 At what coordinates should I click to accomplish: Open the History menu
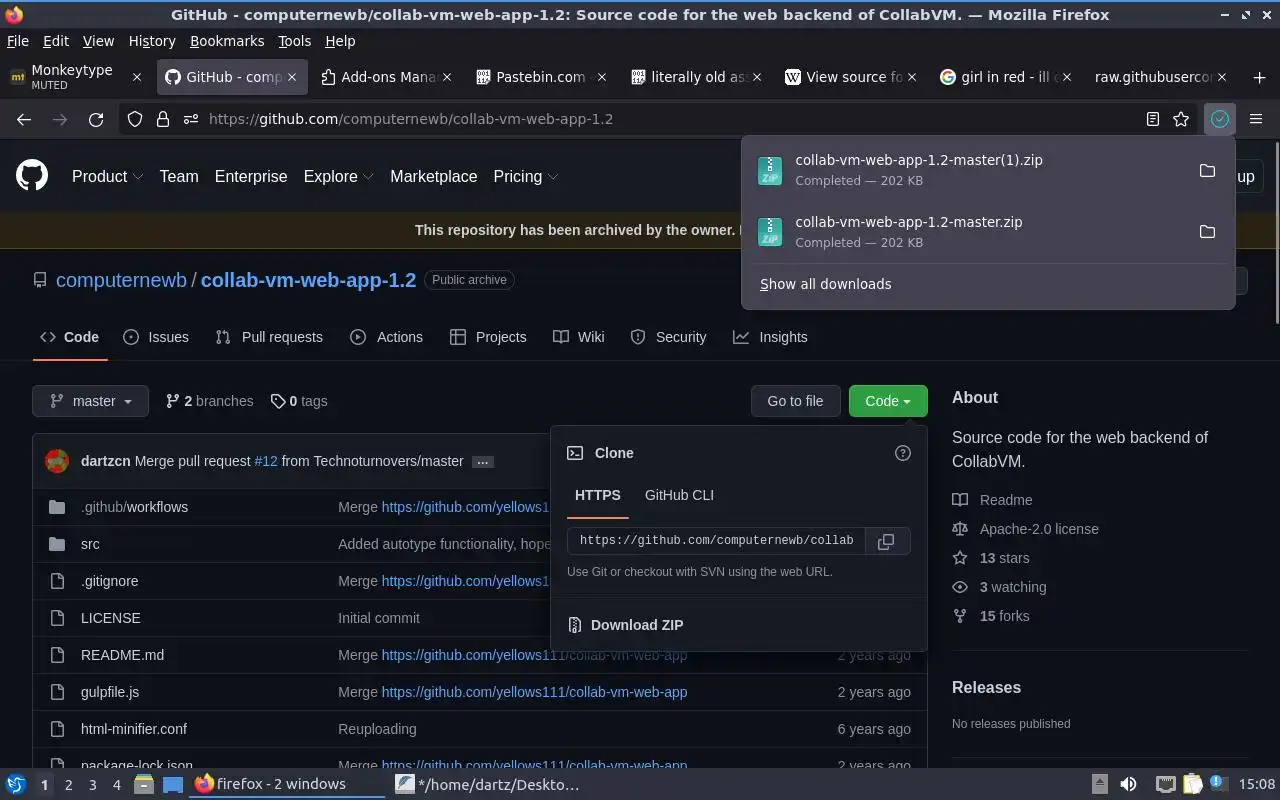coord(152,41)
